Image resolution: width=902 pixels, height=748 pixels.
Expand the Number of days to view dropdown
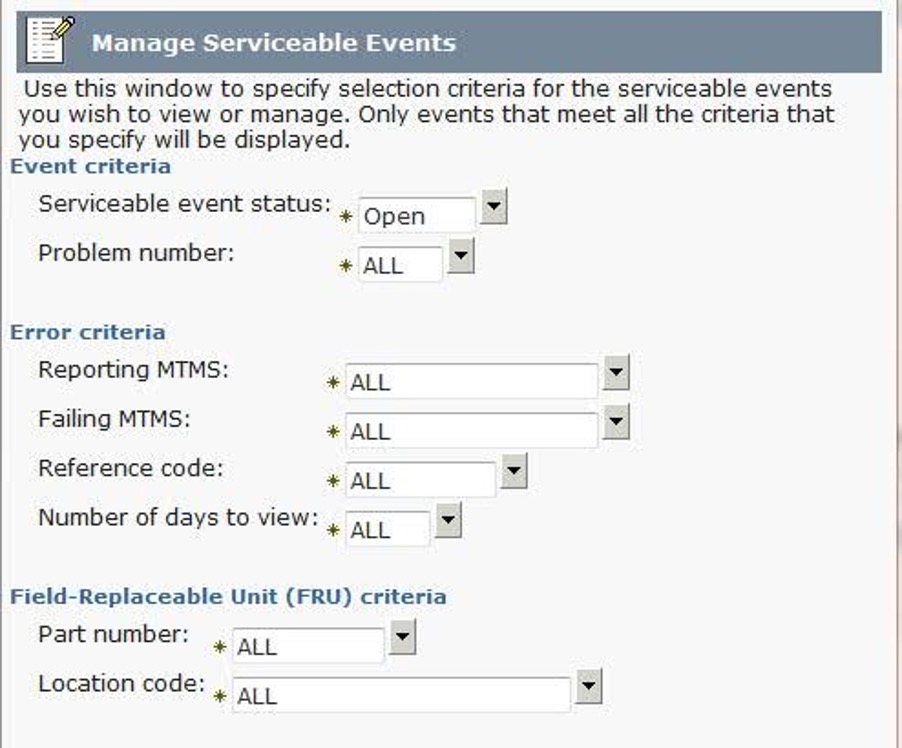click(x=445, y=521)
